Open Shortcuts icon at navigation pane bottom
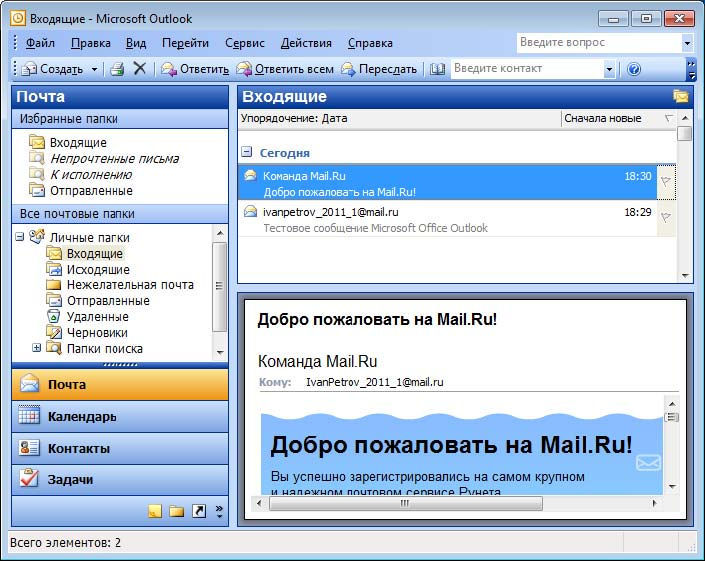The height and width of the screenshot is (561, 705). (199, 511)
